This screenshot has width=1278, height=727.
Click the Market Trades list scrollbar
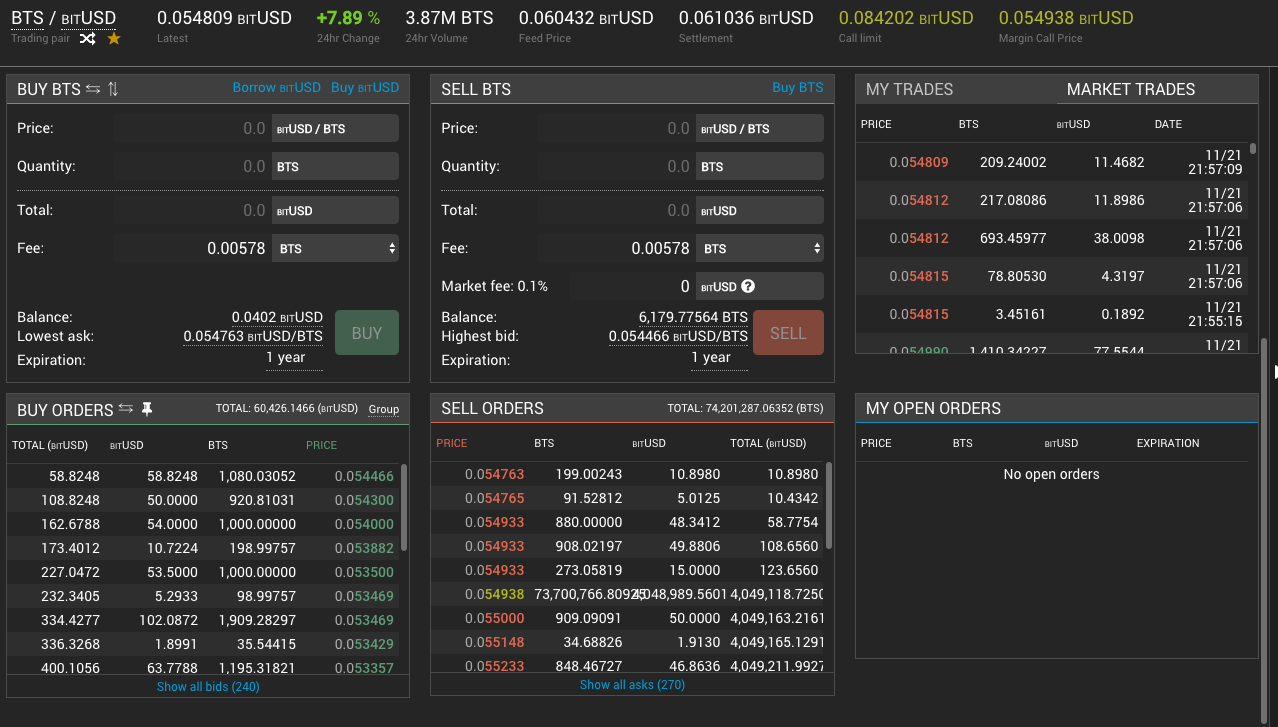pos(1252,148)
